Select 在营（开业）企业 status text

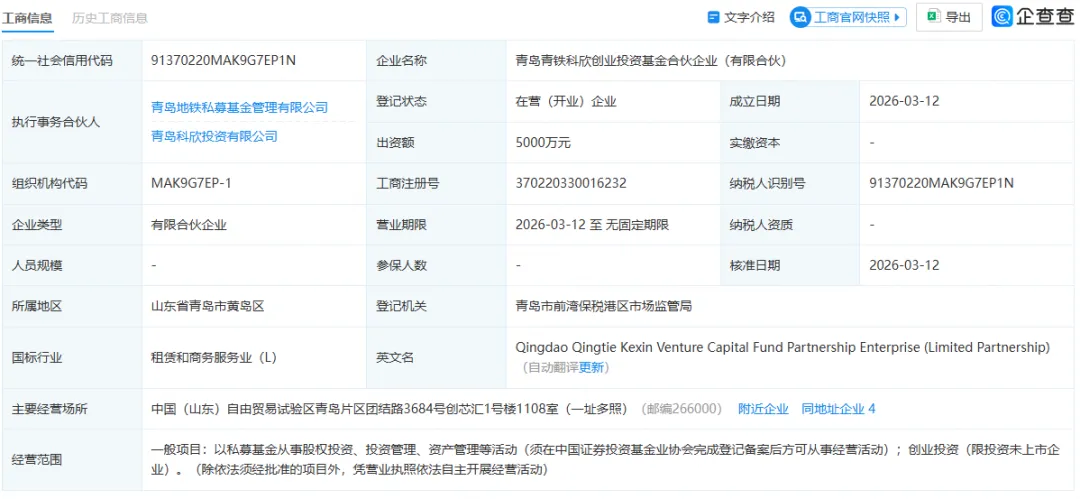tap(565, 101)
